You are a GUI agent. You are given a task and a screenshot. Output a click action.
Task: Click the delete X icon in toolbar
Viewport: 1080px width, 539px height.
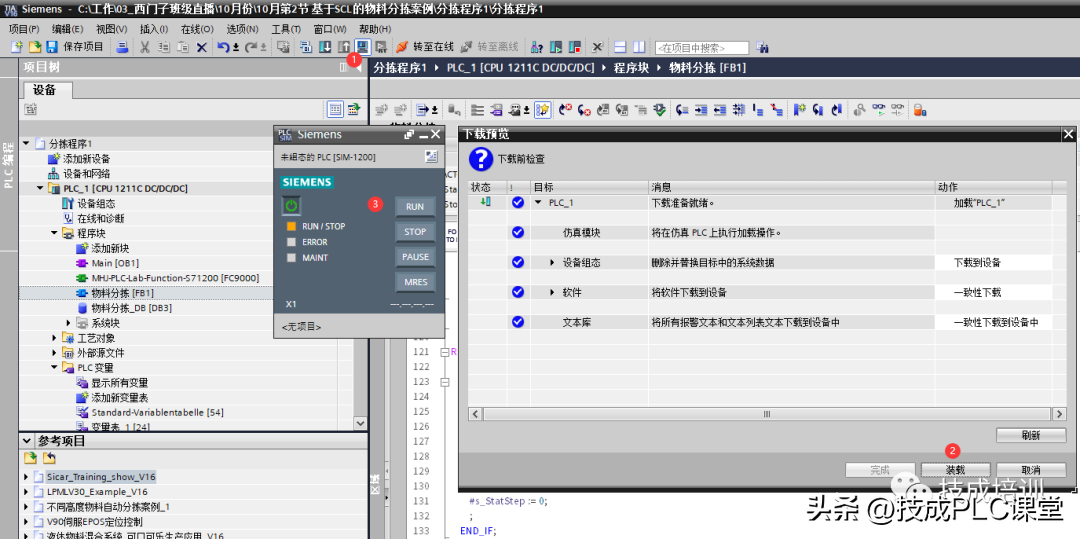point(202,47)
